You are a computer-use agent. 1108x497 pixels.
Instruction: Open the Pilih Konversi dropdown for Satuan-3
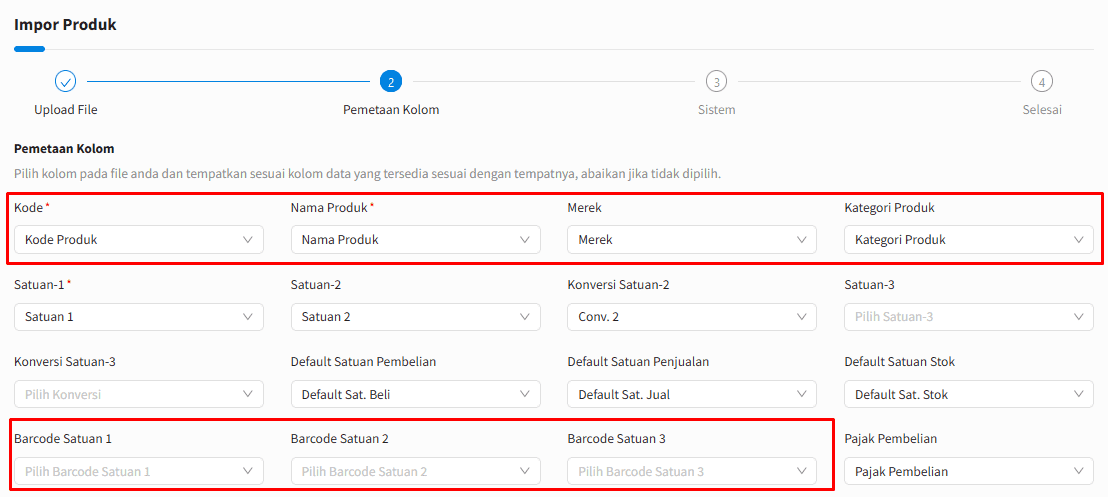click(139, 394)
